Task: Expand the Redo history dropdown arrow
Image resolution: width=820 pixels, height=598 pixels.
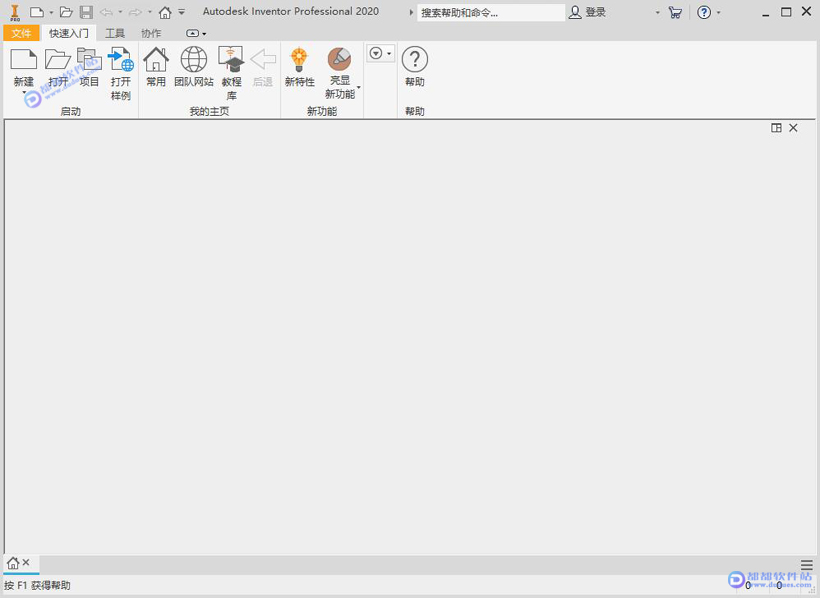Action: tap(150, 12)
